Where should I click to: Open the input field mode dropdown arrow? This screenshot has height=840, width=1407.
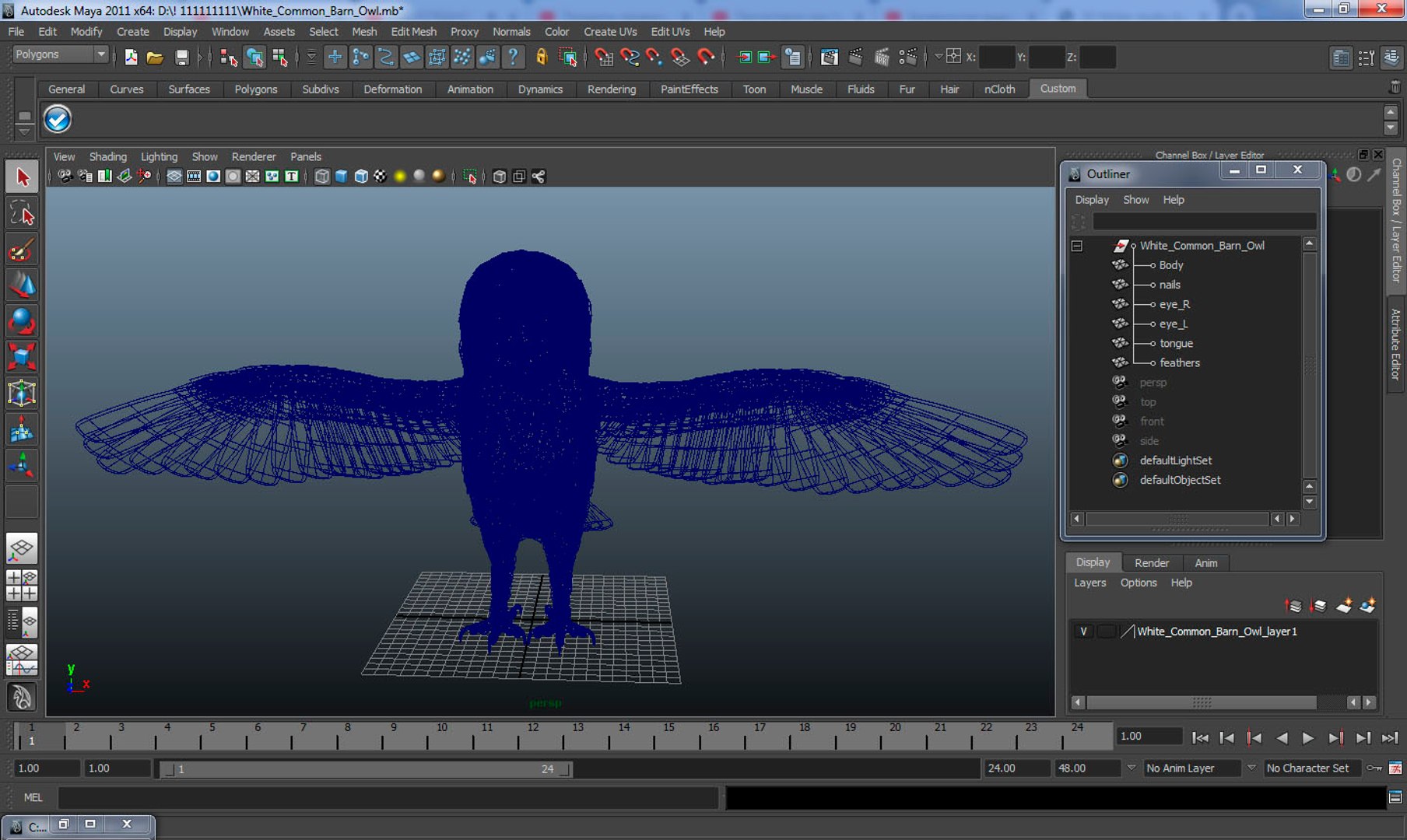coord(939,57)
